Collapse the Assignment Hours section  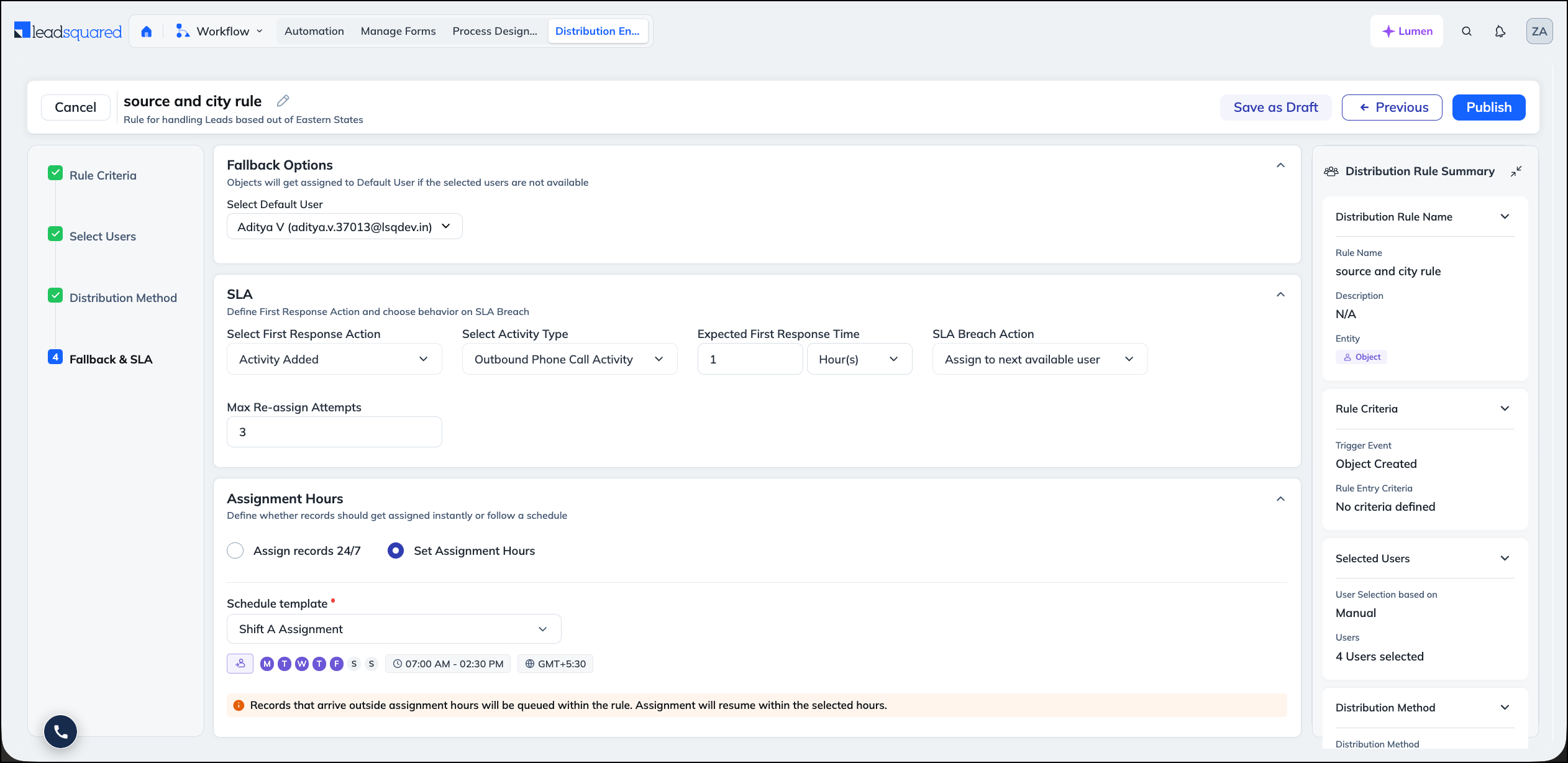click(x=1280, y=499)
